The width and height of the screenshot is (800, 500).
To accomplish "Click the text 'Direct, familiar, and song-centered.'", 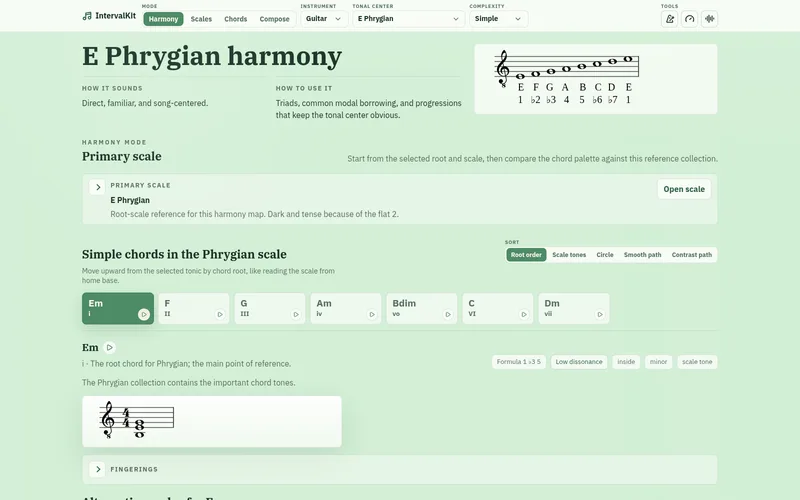I will (145, 103).
